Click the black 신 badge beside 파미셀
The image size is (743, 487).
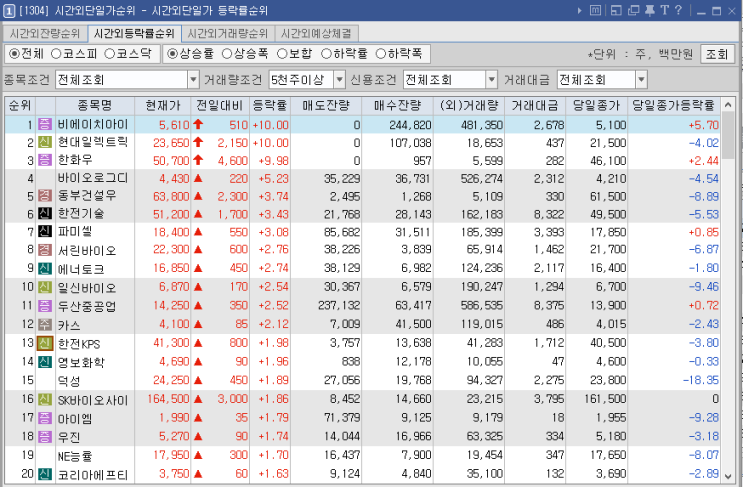coord(45,232)
